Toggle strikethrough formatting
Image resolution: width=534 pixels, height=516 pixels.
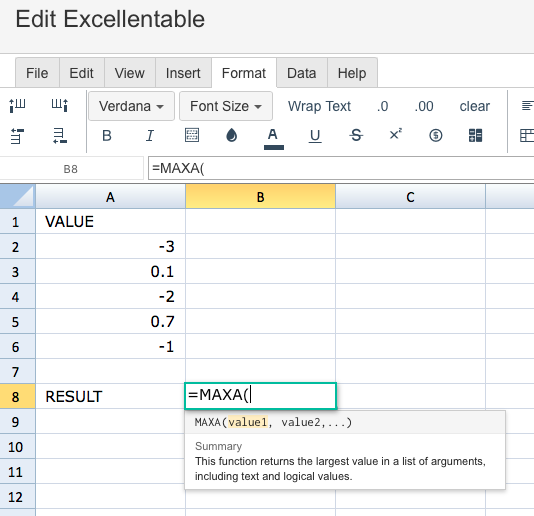[x=356, y=136]
